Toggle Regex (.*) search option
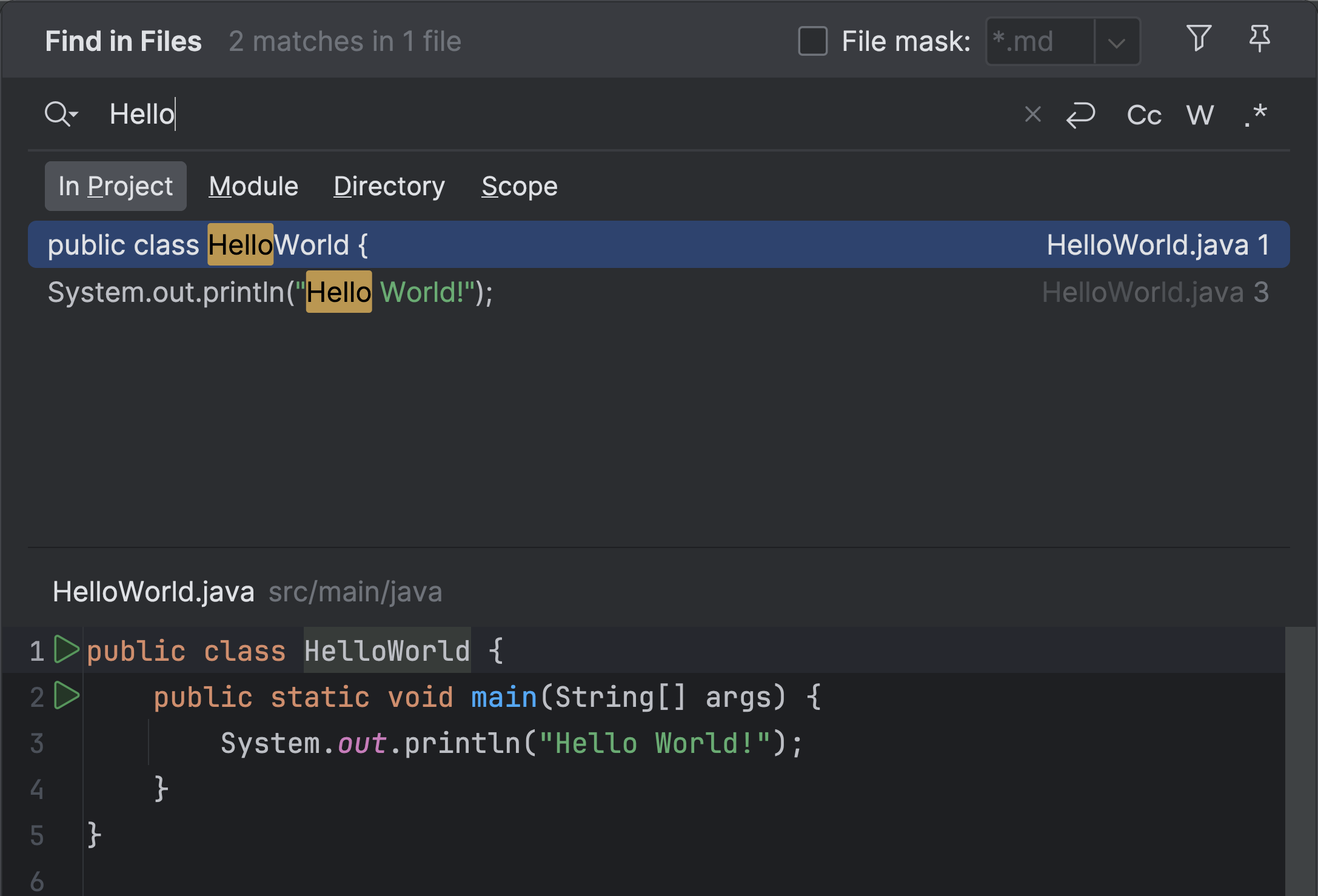The width and height of the screenshot is (1318, 896). click(1256, 115)
